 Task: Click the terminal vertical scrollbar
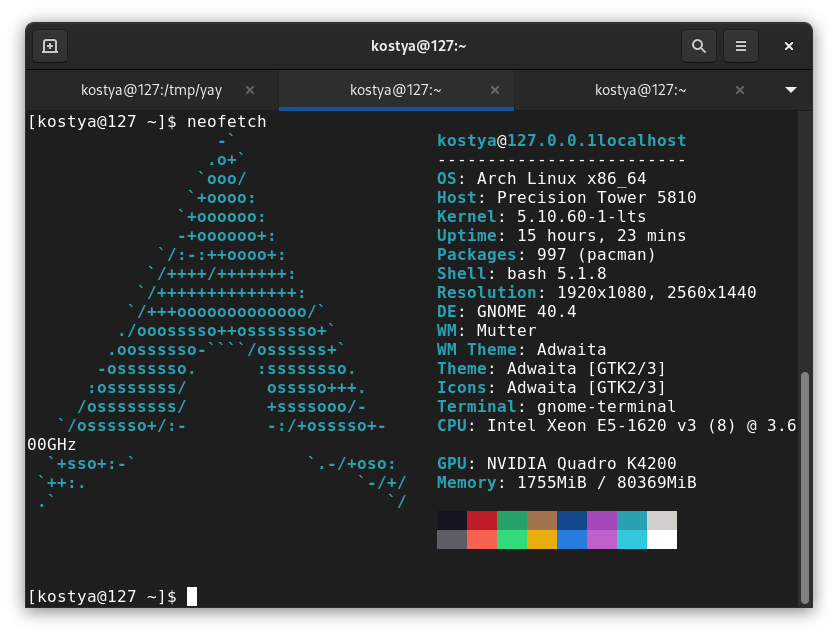pyautogui.click(x=805, y=486)
